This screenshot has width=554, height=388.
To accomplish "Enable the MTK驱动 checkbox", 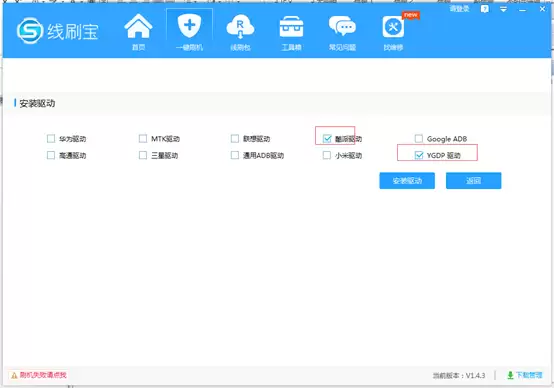I will [143, 139].
